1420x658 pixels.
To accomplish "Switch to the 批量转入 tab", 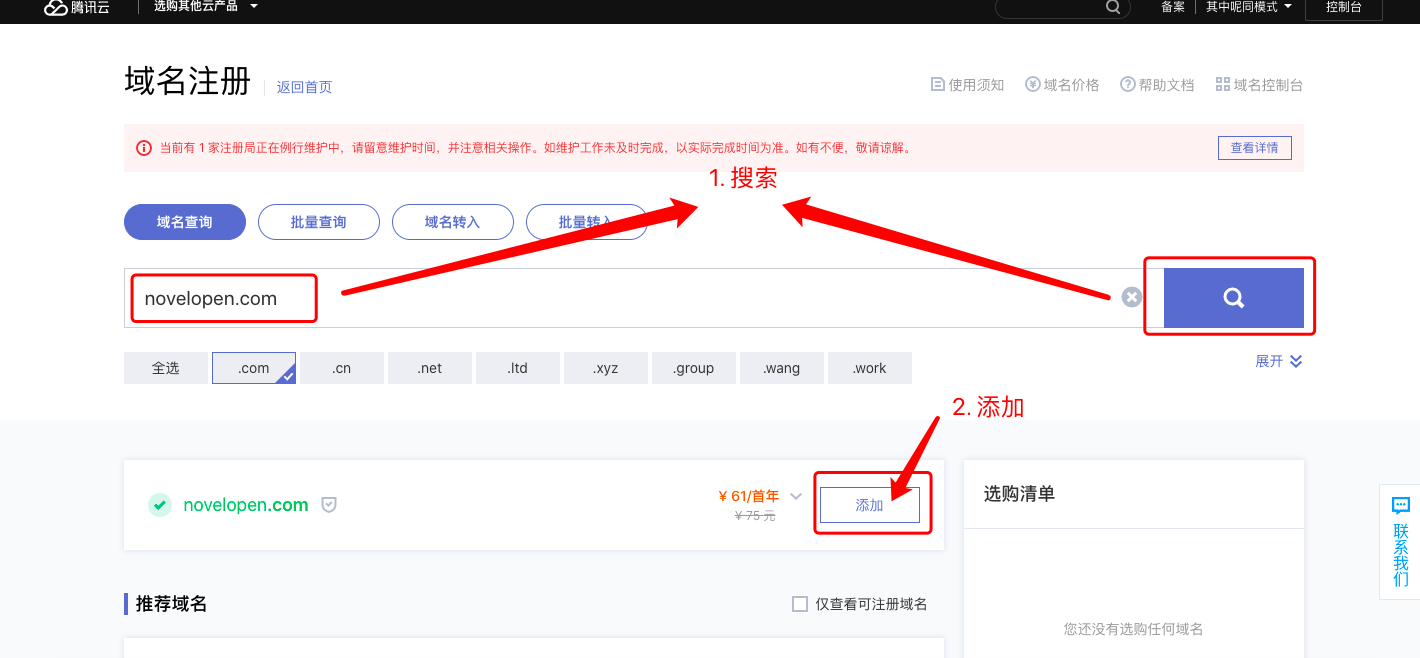I will pos(587,222).
